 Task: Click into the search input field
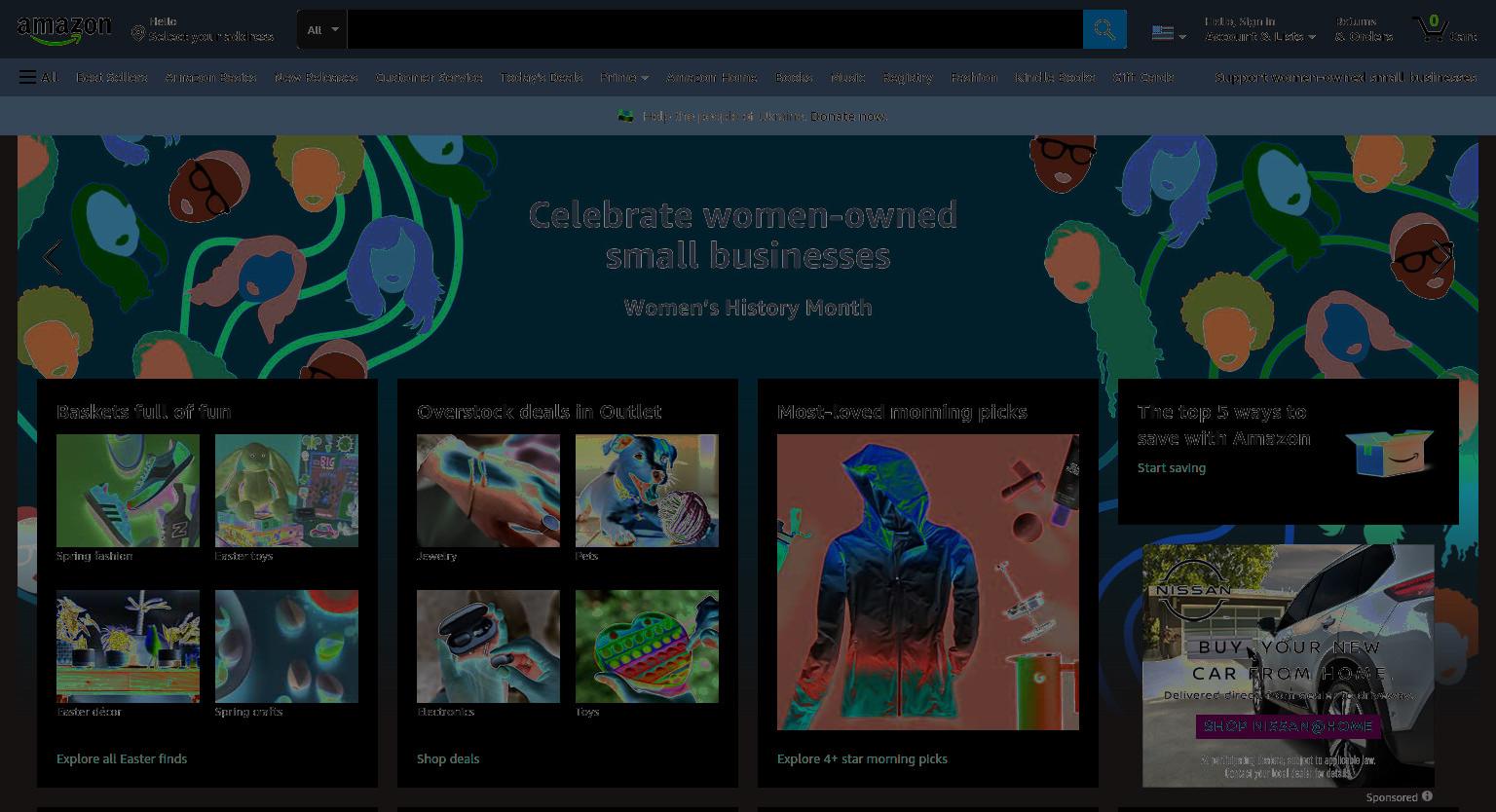tap(715, 29)
